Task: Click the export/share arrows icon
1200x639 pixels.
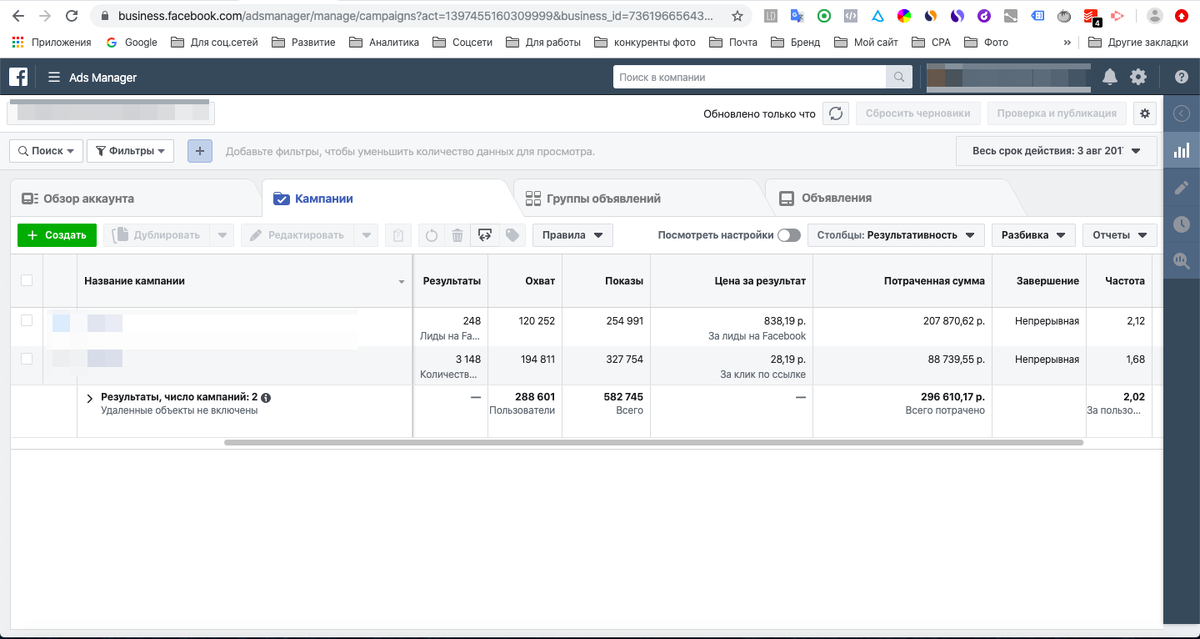Action: (485, 235)
